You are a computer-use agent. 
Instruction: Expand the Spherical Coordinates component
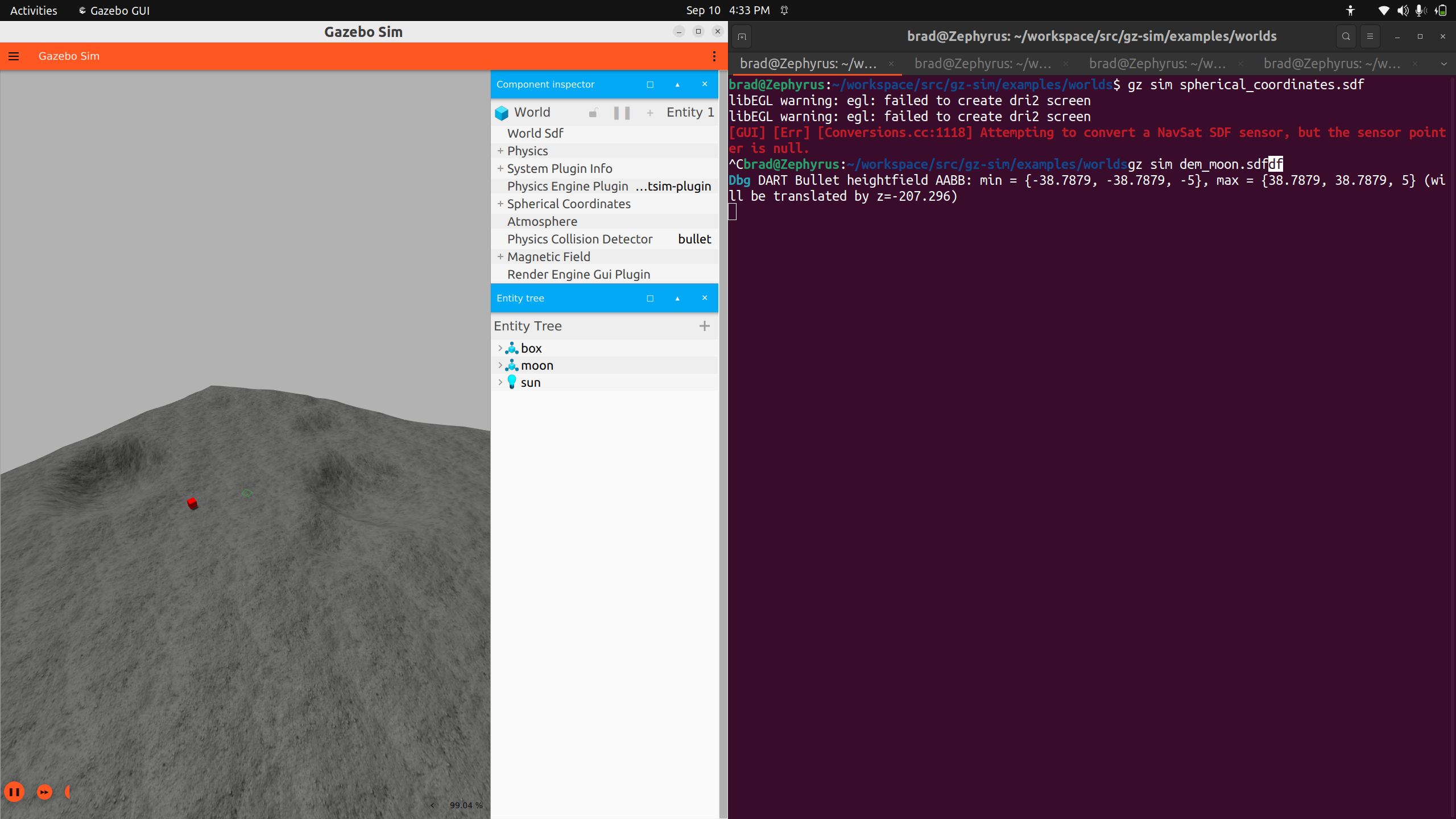[x=500, y=203]
